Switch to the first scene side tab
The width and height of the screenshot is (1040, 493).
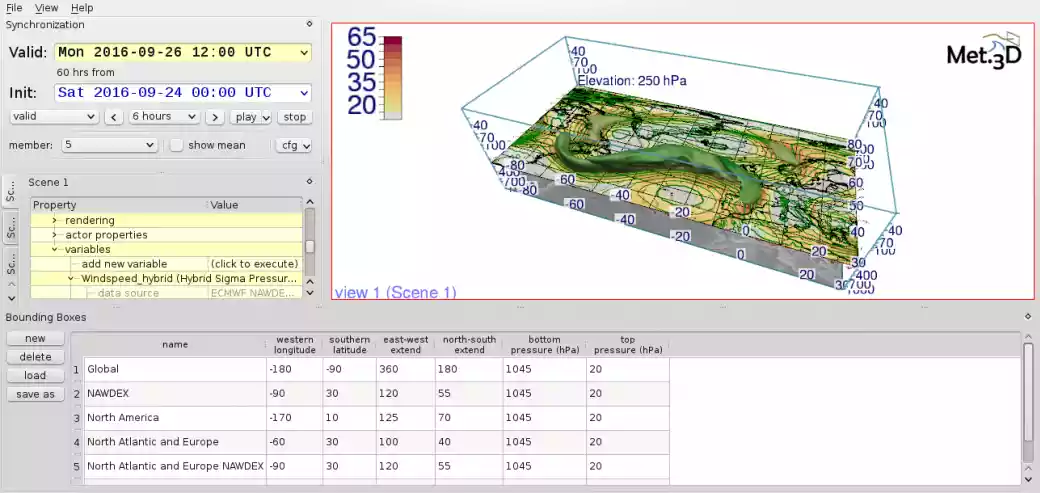click(x=10, y=192)
